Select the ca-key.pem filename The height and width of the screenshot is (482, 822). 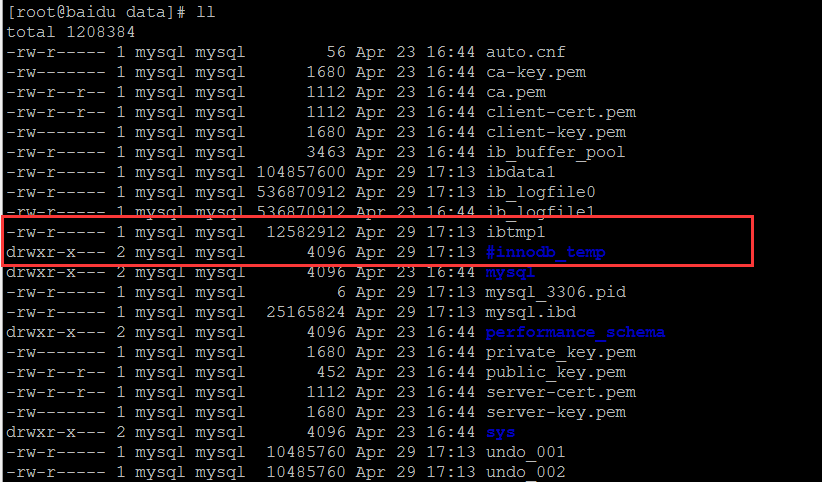coord(536,72)
